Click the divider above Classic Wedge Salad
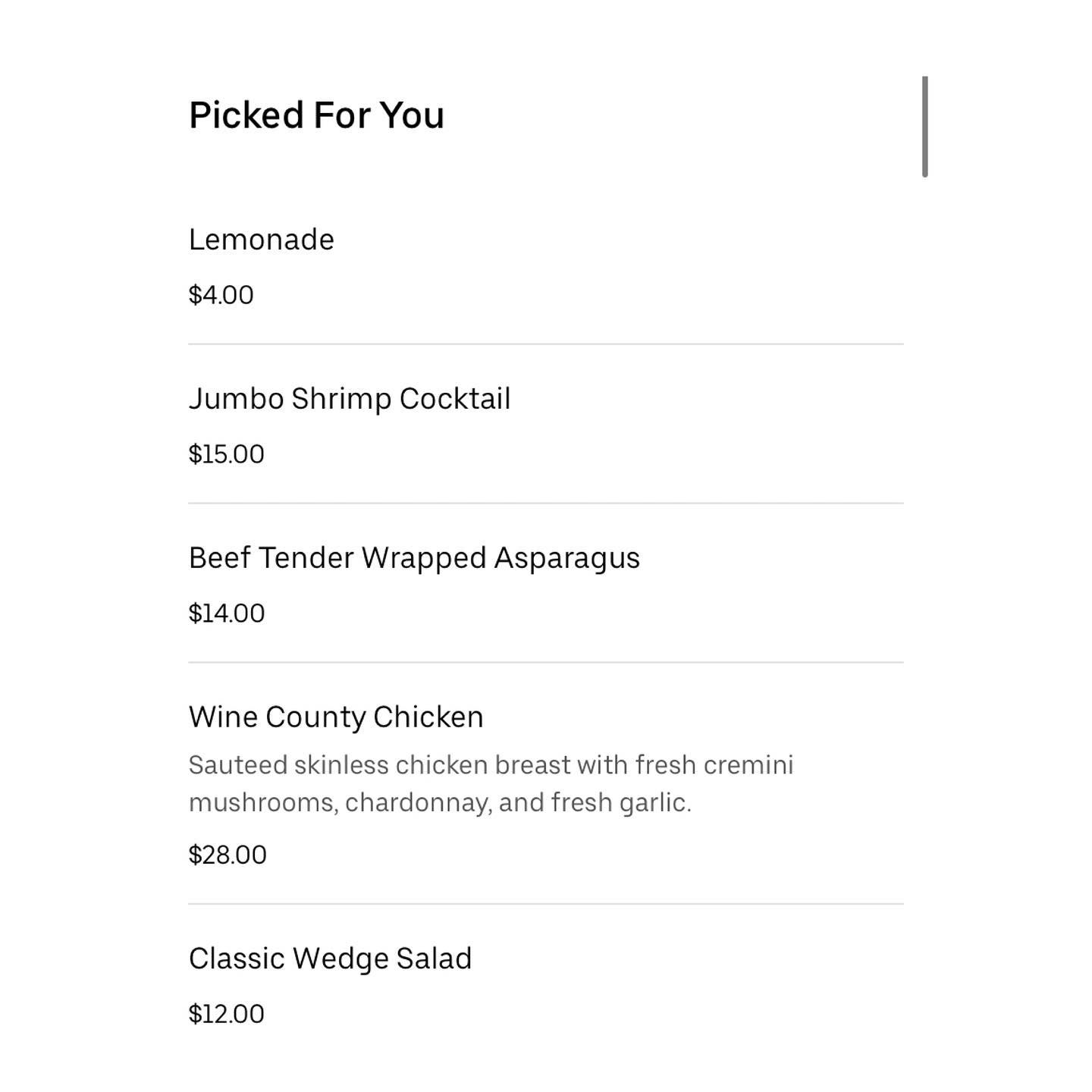The image size is (1092, 1092). 546,904
